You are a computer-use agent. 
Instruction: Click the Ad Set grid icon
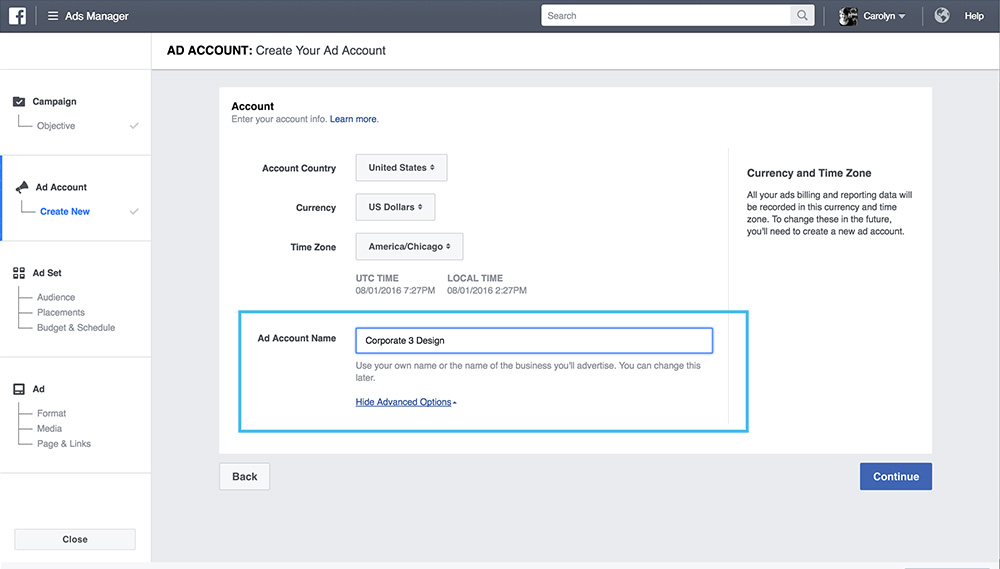(x=19, y=273)
